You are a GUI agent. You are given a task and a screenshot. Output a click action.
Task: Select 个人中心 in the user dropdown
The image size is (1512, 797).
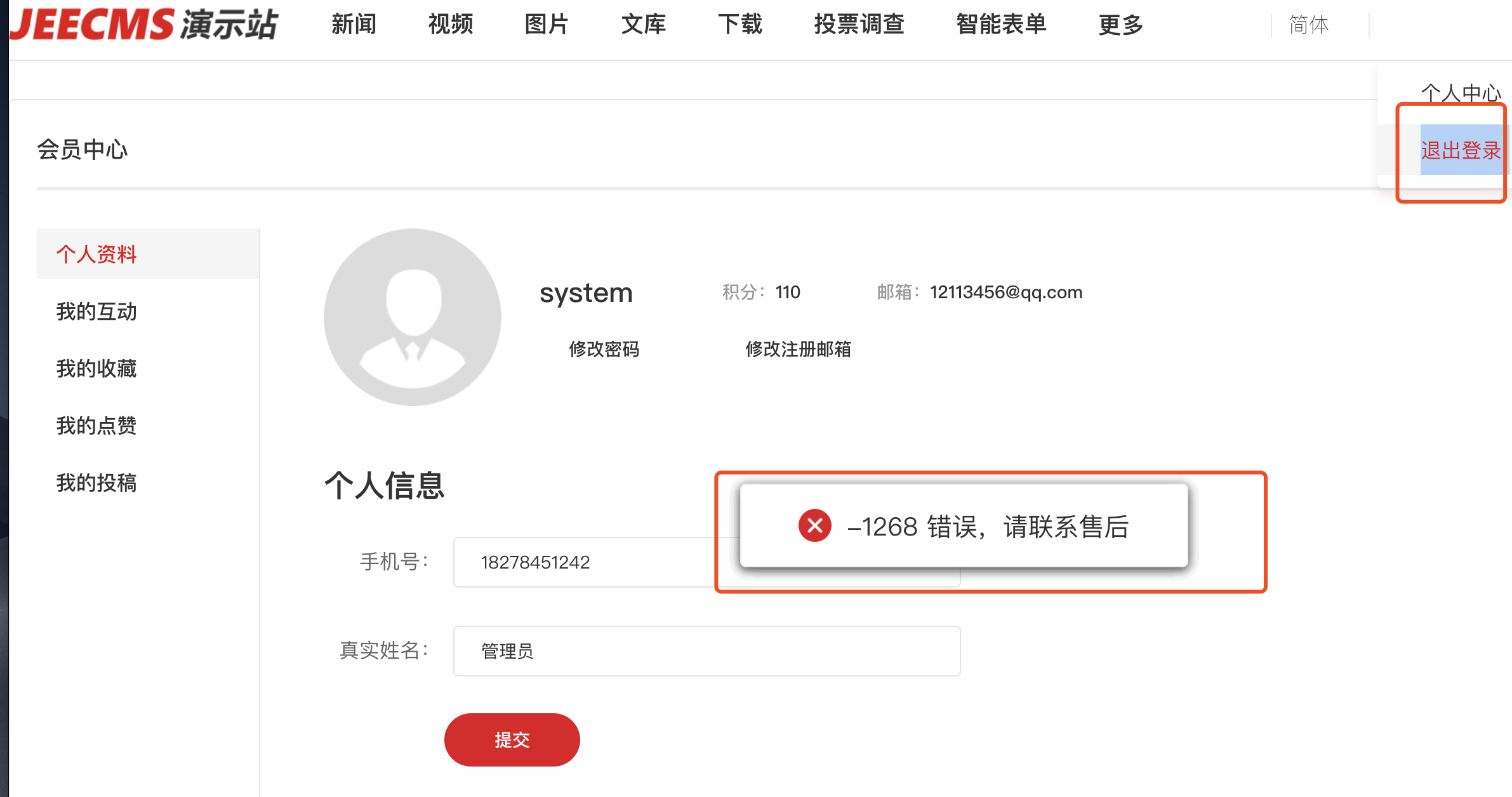pos(1460,93)
